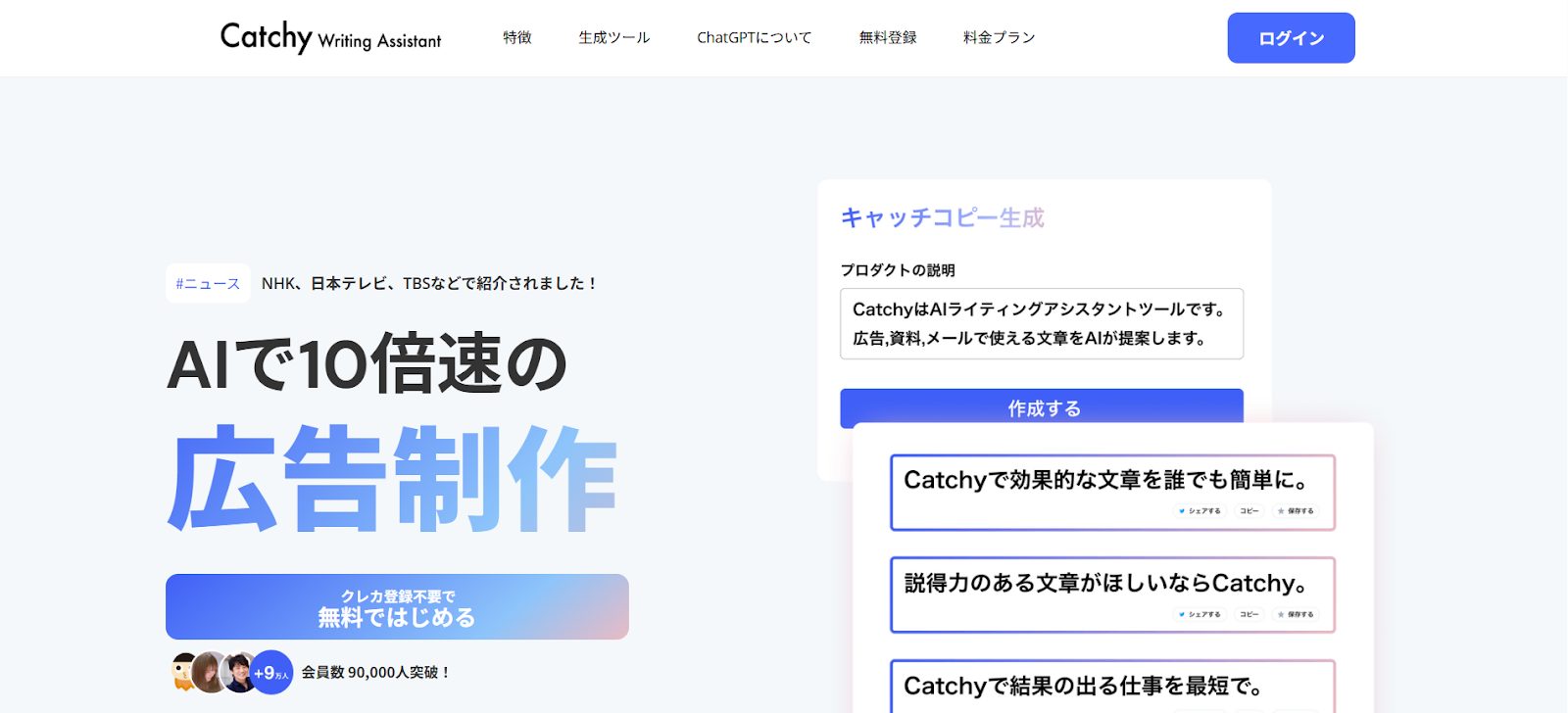Click the star save icon on second result
The height and width of the screenshot is (713, 1568).
(x=1281, y=615)
